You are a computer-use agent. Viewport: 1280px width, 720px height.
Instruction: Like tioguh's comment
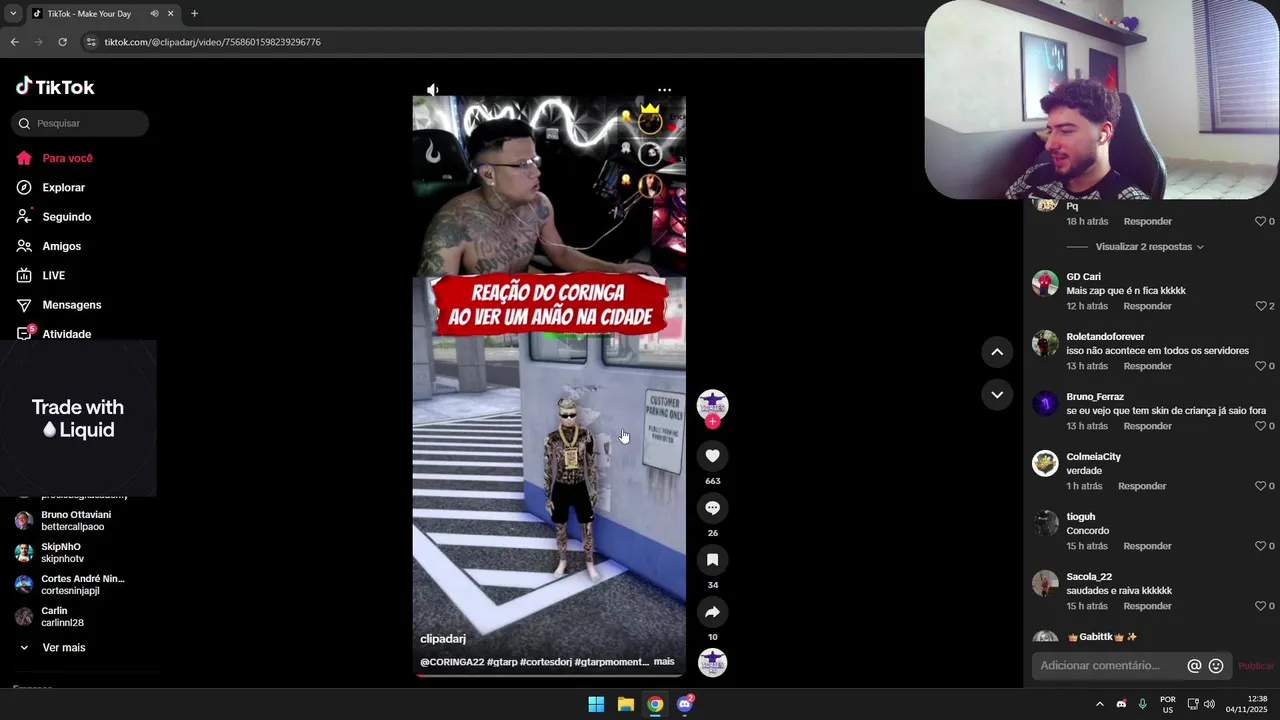click(x=1261, y=546)
